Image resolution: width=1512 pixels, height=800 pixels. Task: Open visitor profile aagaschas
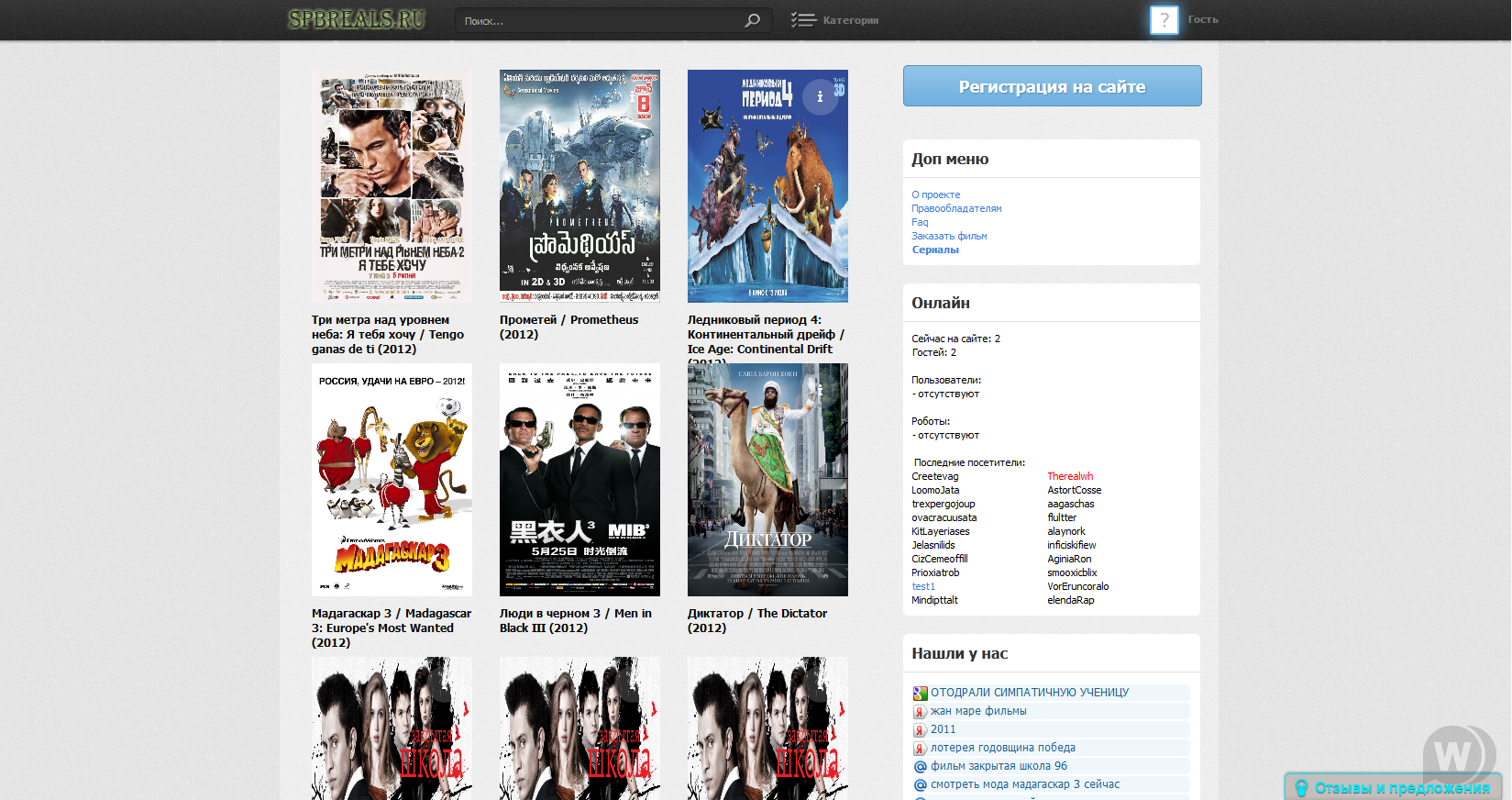[1071, 504]
